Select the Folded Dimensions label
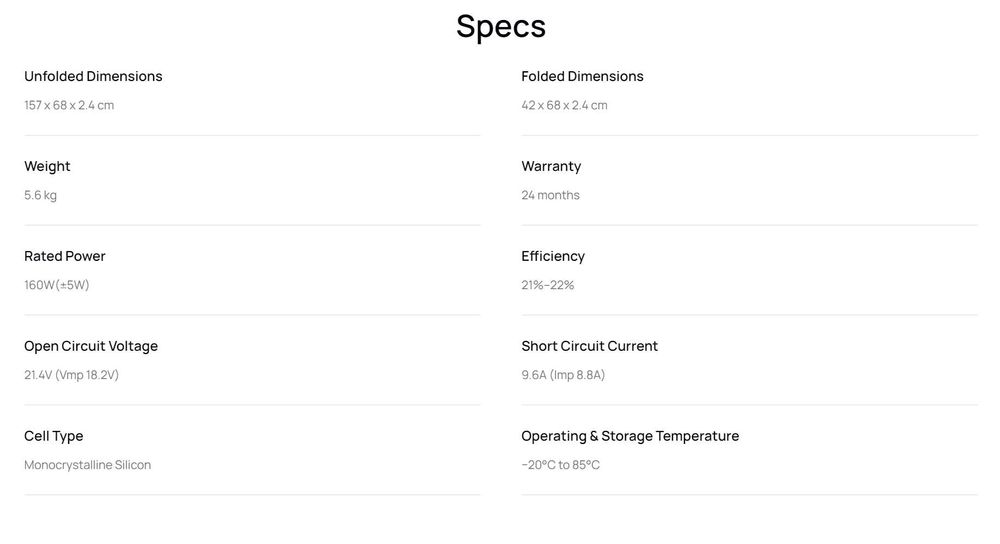Image resolution: width=1000 pixels, height=544 pixels. (582, 76)
